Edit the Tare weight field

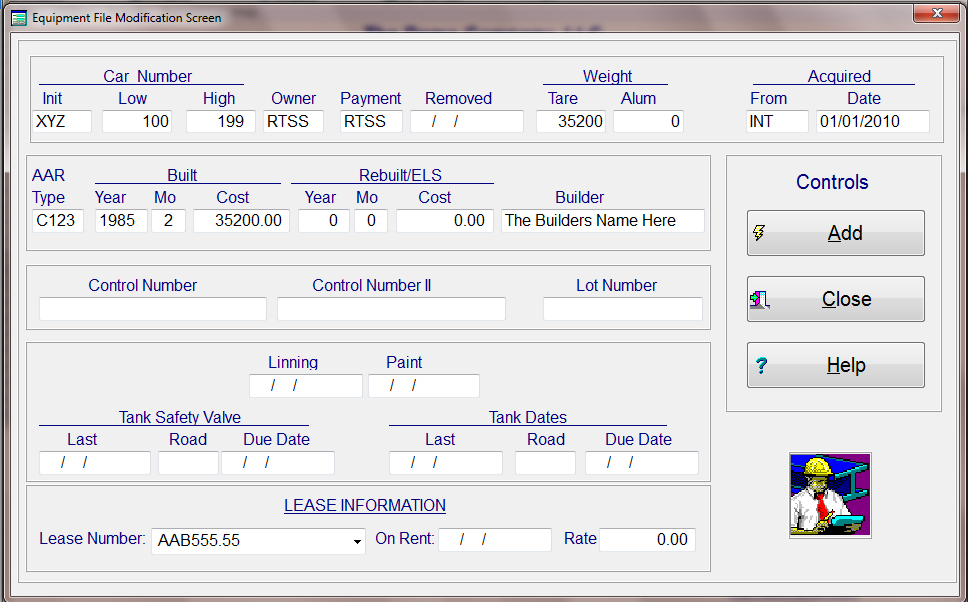[571, 121]
